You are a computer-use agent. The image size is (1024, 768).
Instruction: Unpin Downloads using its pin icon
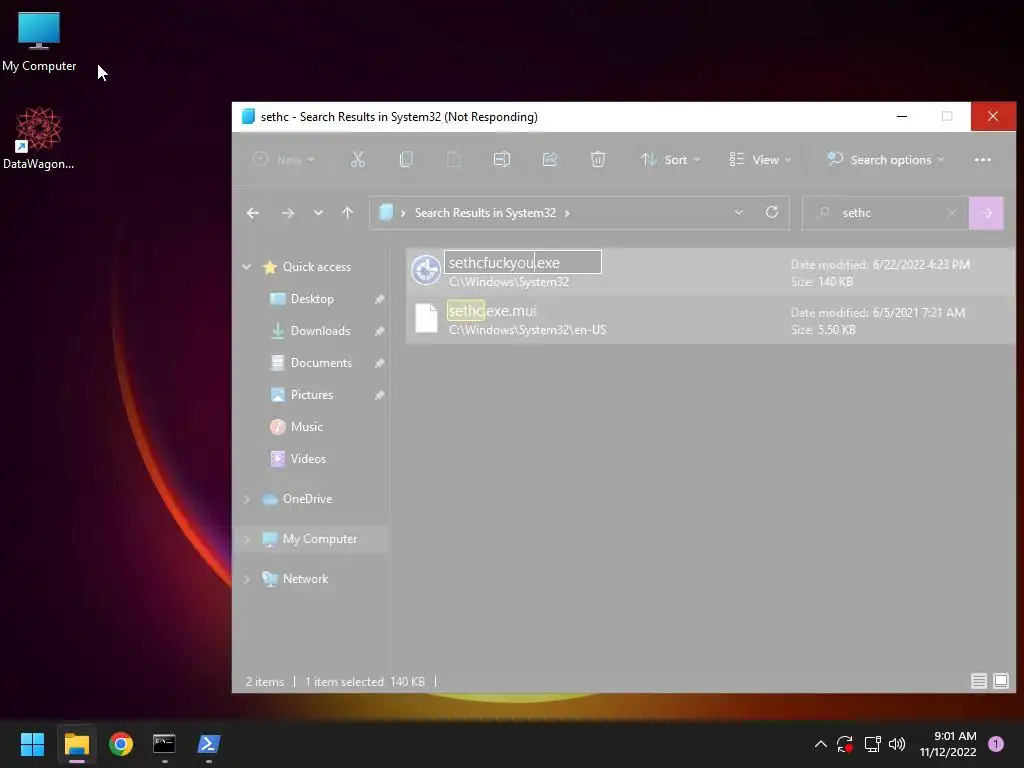click(379, 331)
